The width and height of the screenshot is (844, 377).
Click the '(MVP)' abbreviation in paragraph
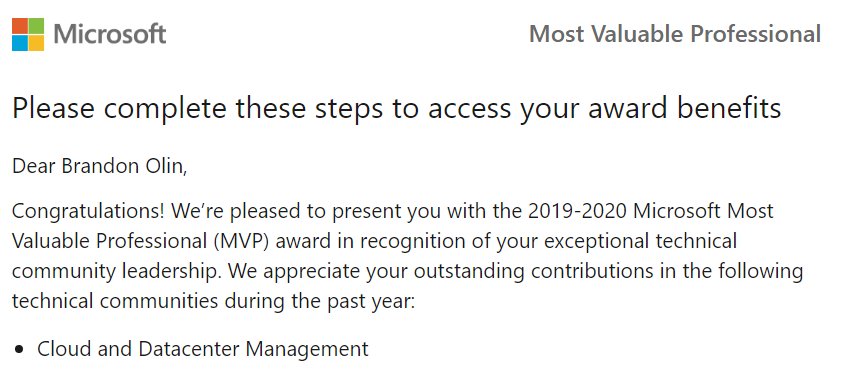pyautogui.click(x=244, y=241)
